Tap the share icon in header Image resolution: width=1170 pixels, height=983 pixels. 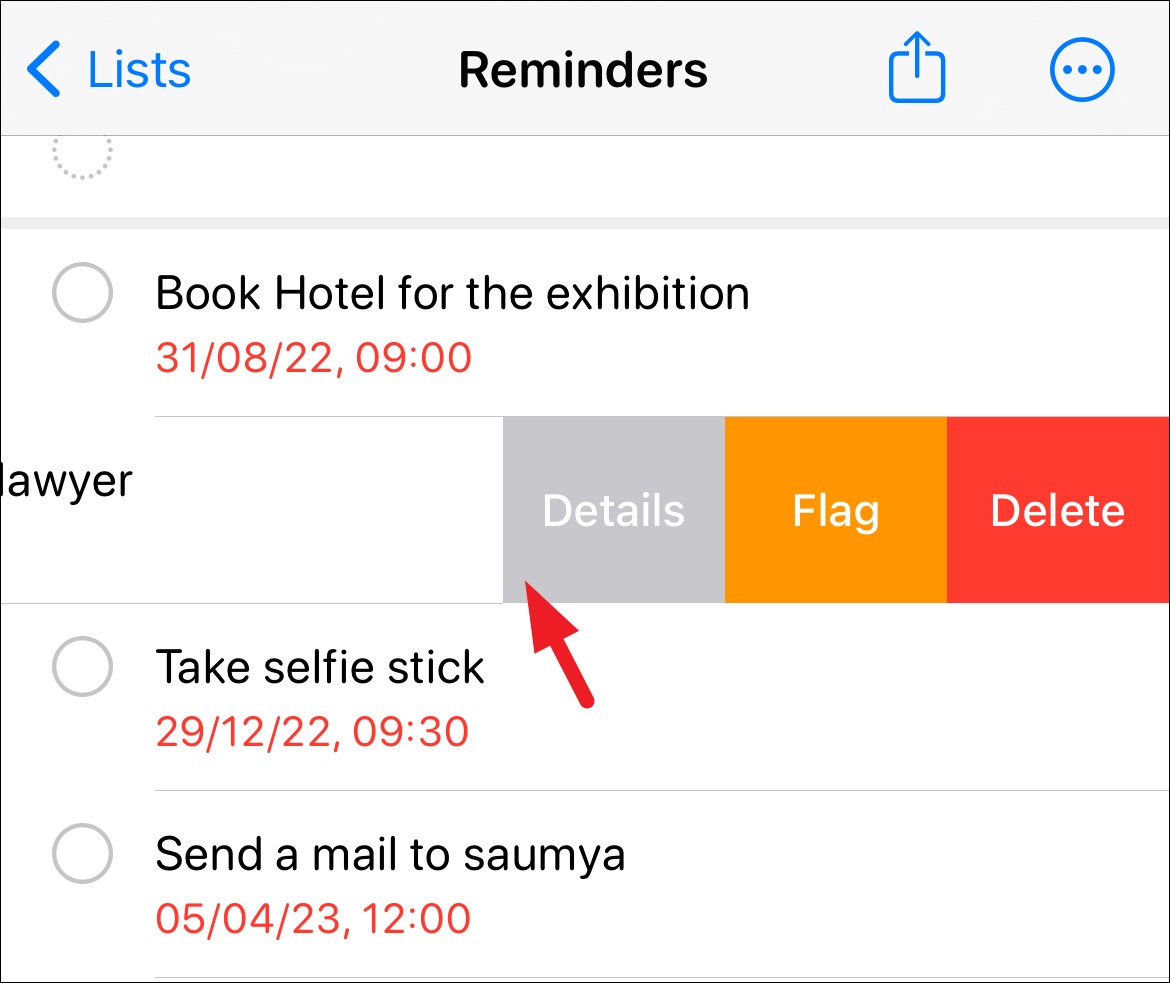coord(916,67)
